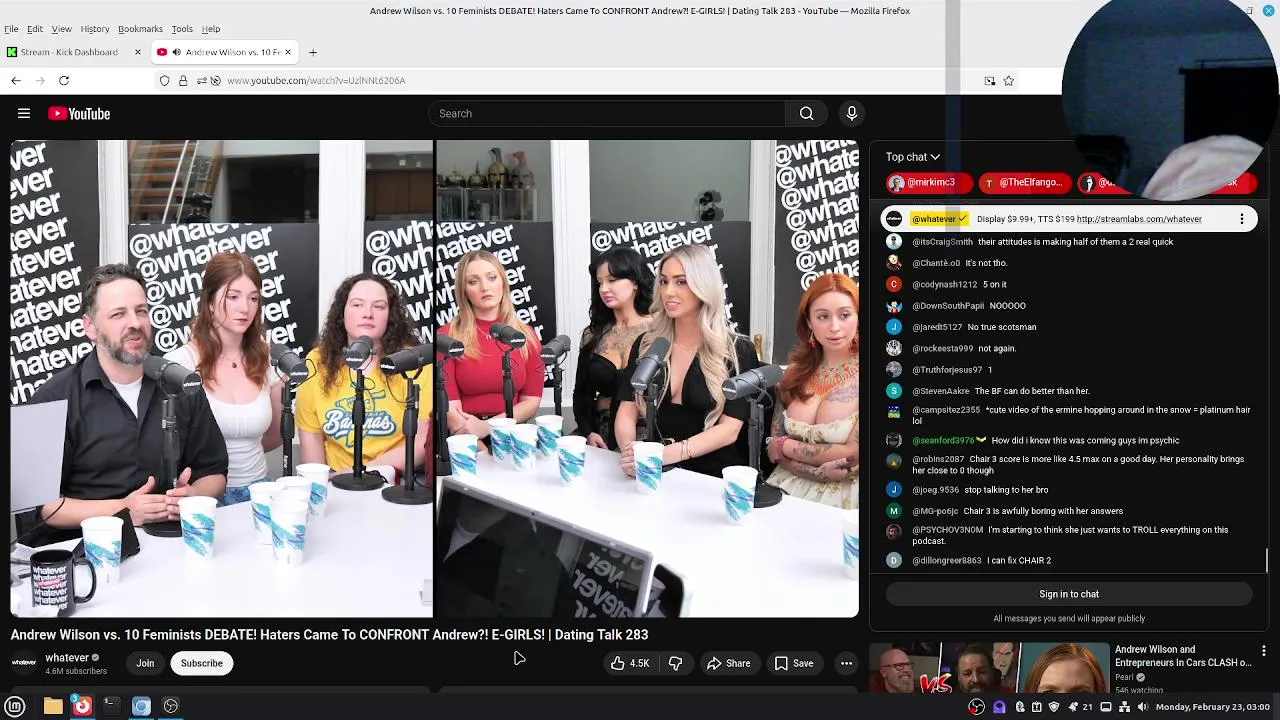Click chat message from @seanford3976
Screen dimensions: 1280x720
(x=1068, y=440)
